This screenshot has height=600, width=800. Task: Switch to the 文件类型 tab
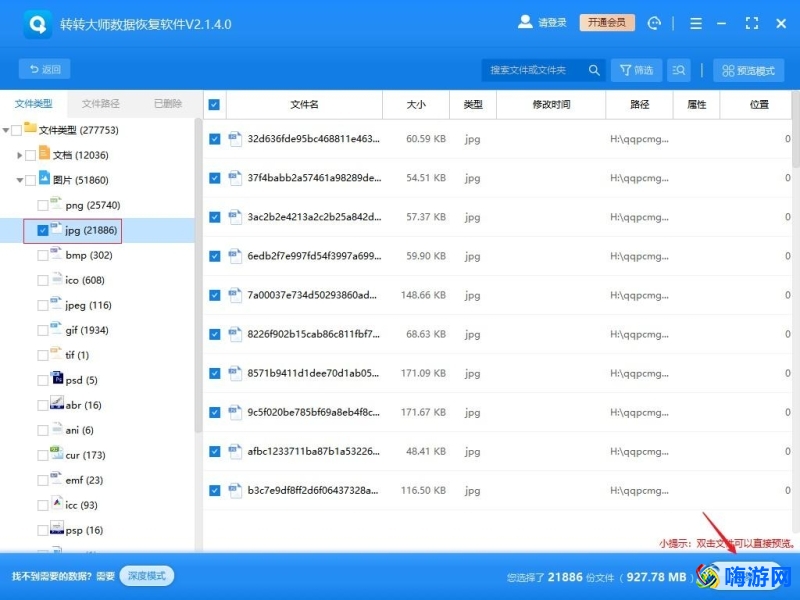tap(33, 104)
